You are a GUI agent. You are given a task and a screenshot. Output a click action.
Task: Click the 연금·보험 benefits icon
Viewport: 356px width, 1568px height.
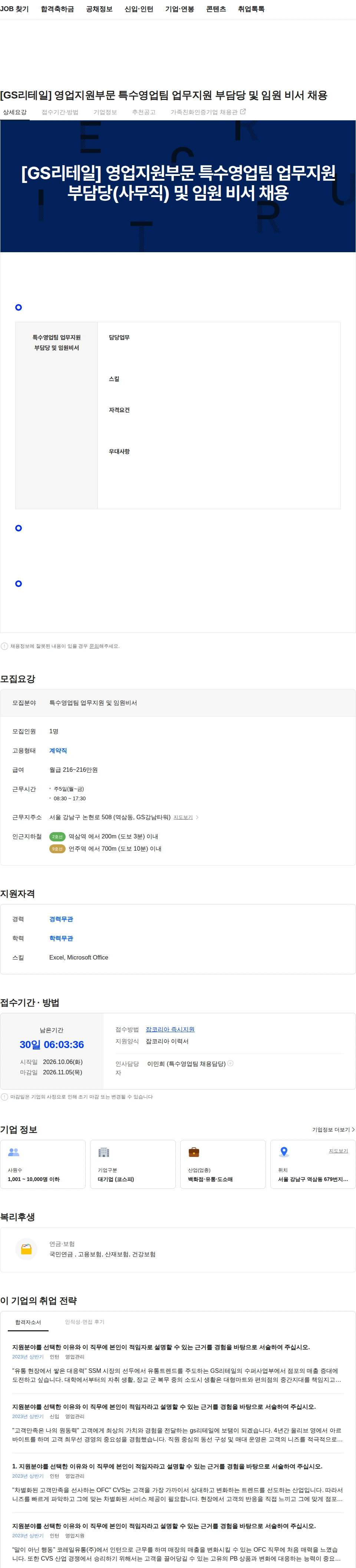pos(26,1249)
